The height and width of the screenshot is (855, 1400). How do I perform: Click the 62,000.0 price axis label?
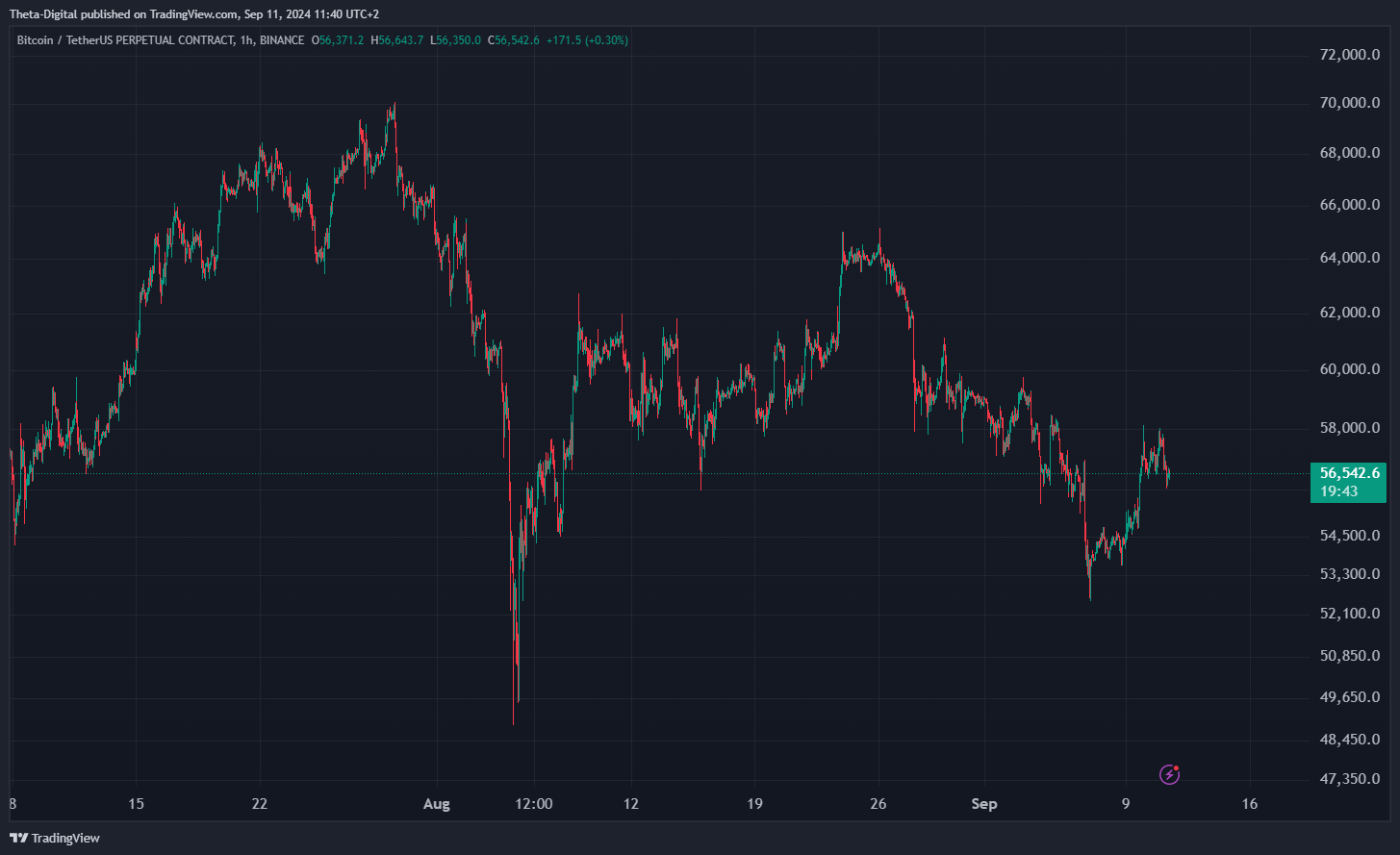pos(1350,313)
